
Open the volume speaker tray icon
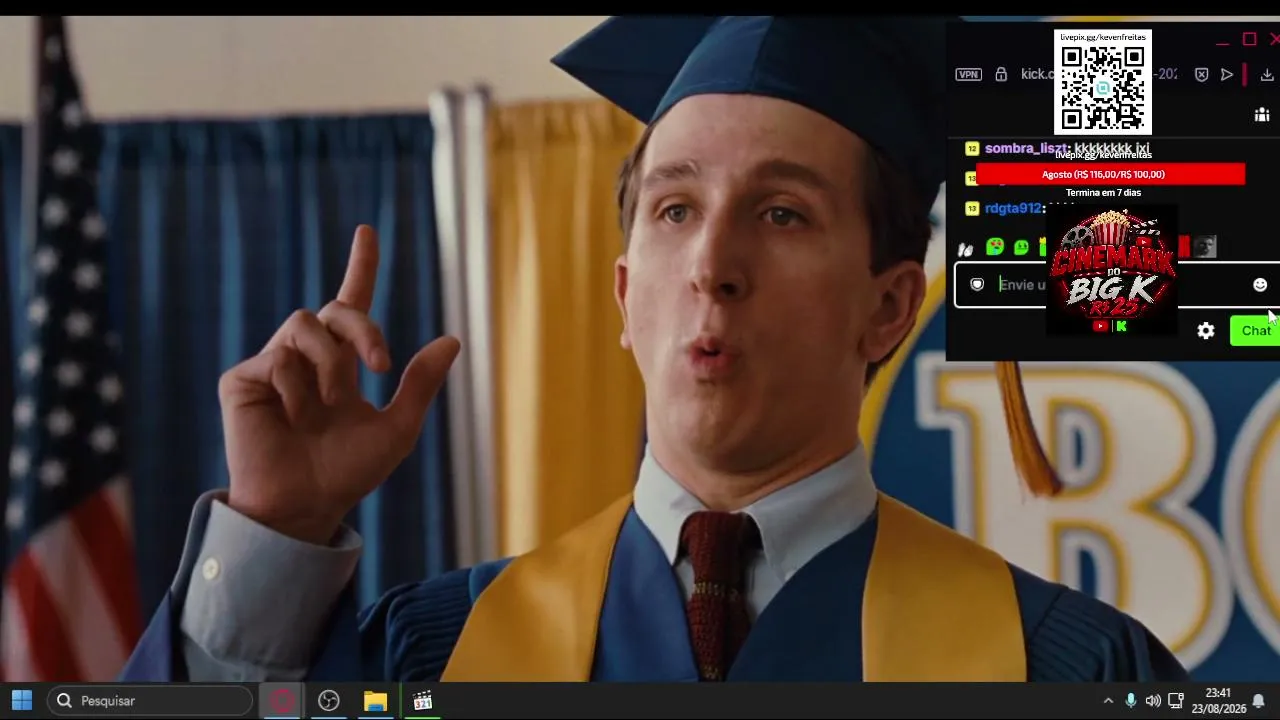pos(1153,701)
